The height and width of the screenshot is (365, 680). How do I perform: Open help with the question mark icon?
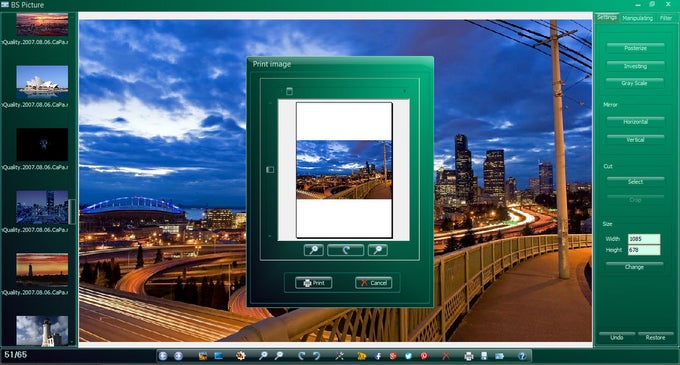tap(522, 356)
